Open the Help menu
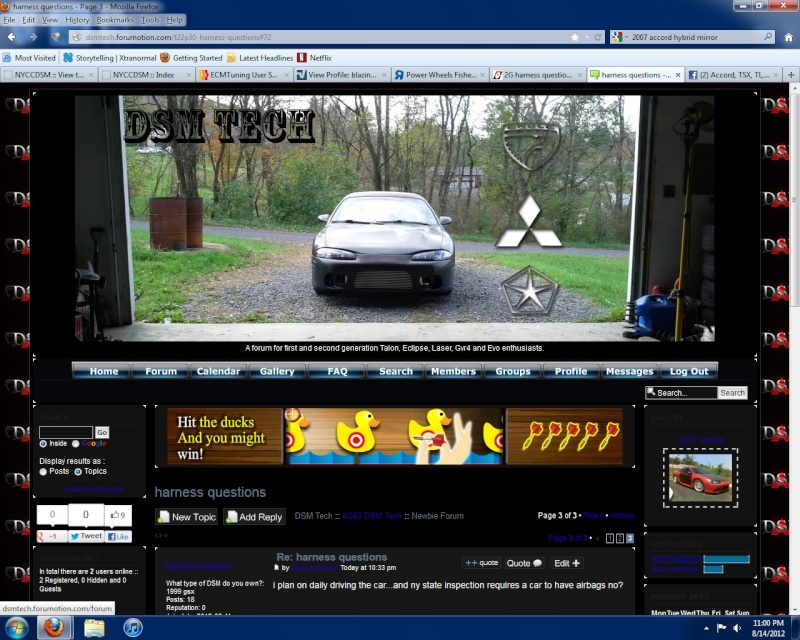This screenshot has width=800, height=640. pyautogui.click(x=174, y=20)
